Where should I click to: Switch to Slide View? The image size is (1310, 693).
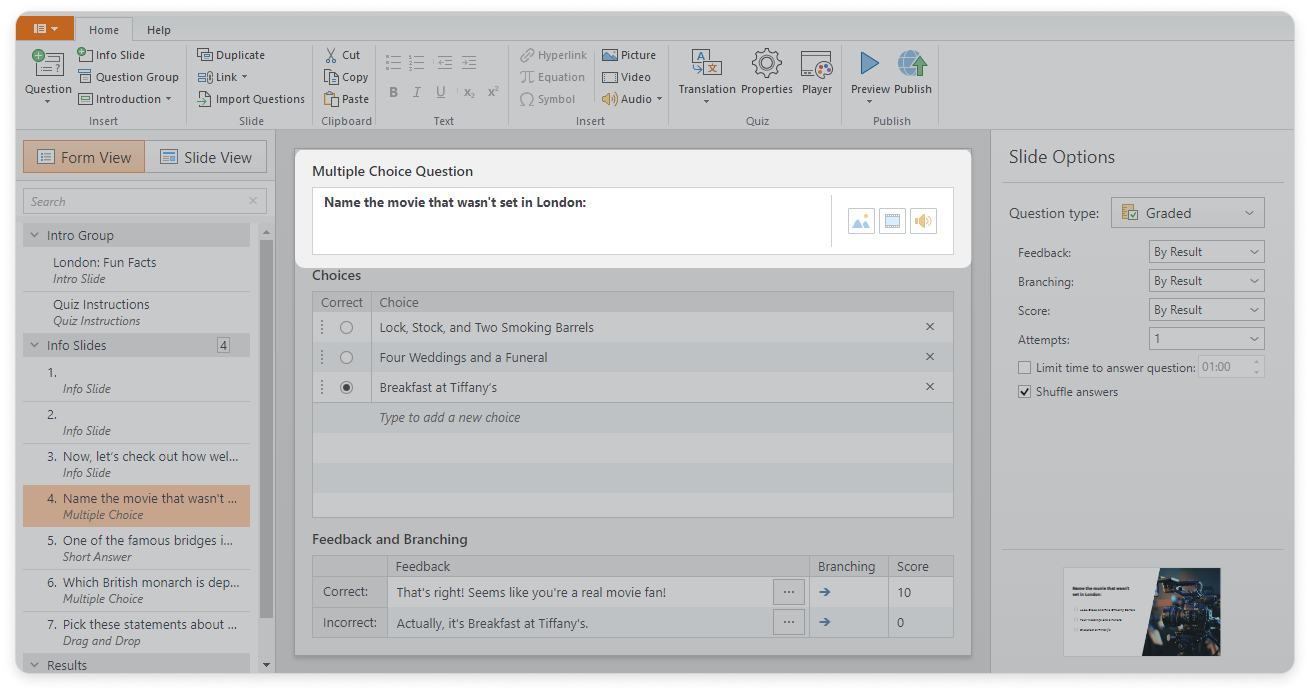[206, 157]
